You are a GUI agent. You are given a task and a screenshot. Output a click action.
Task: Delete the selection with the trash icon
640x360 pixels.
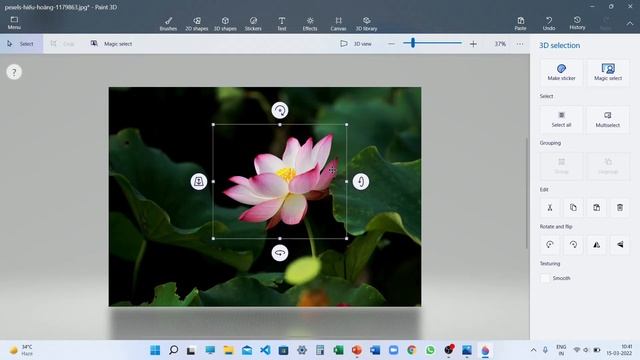(x=620, y=208)
